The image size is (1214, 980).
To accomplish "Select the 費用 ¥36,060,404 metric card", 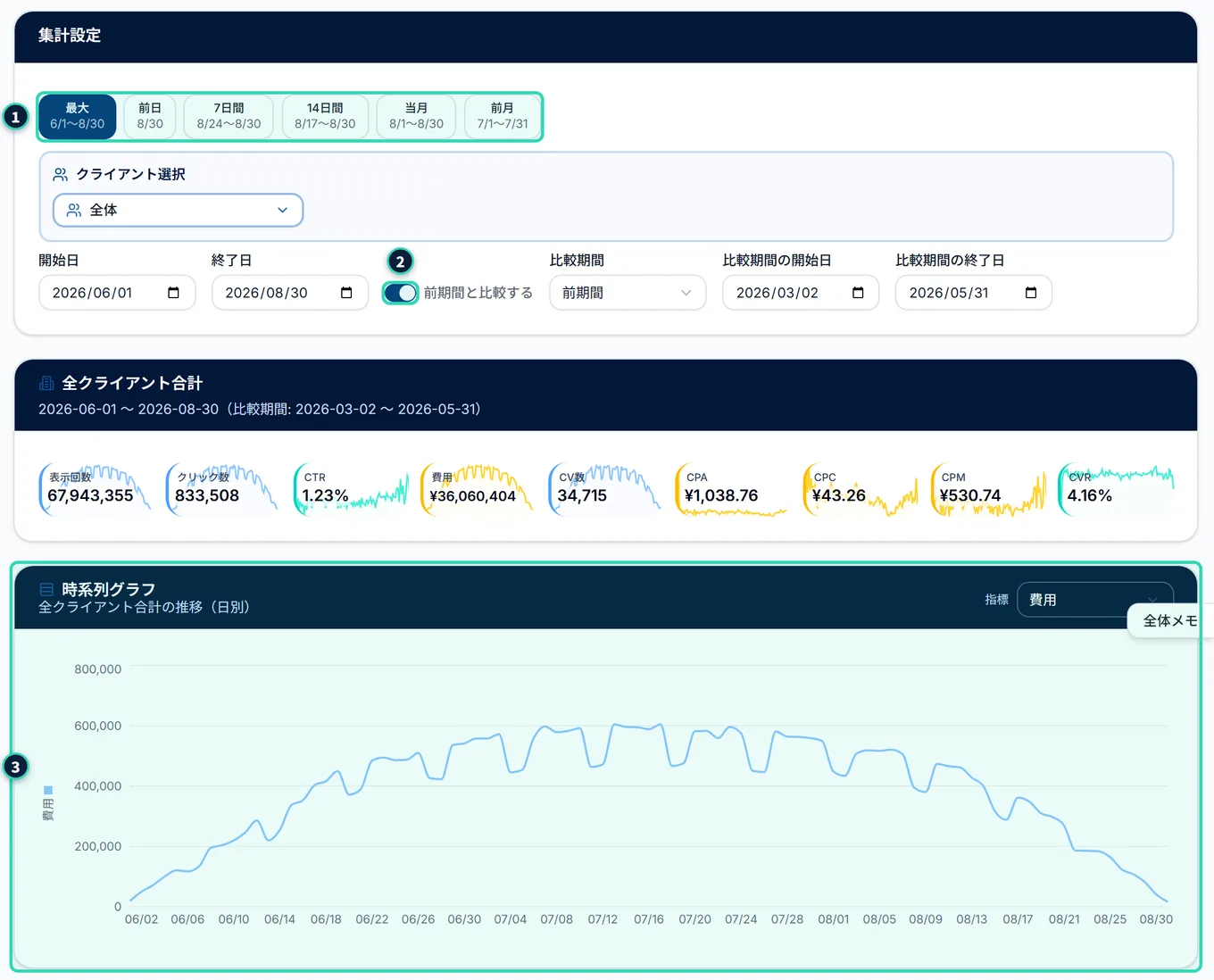I will click(x=477, y=489).
